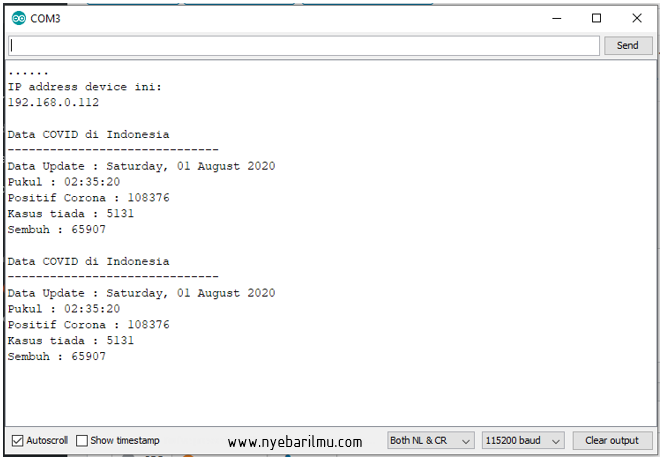Click the Arduino logo icon in title bar

[x=19, y=18]
